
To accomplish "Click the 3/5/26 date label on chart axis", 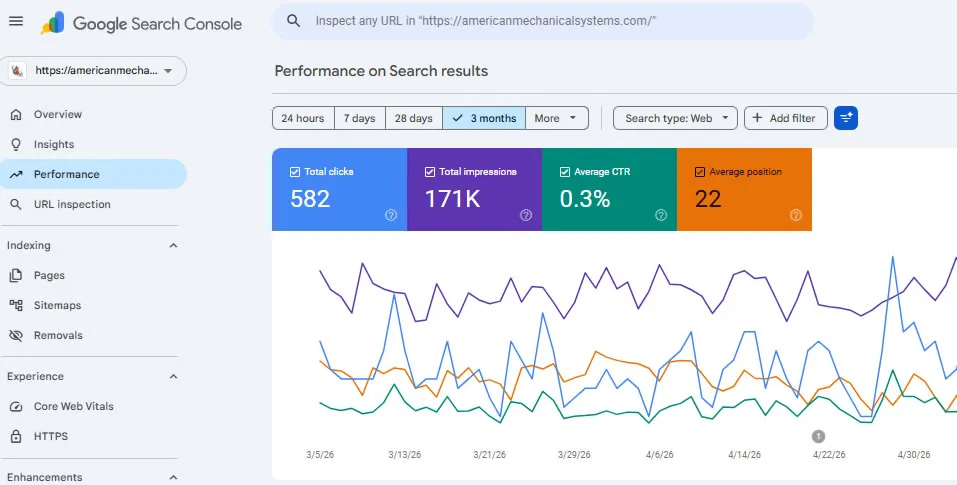I will coord(320,455).
